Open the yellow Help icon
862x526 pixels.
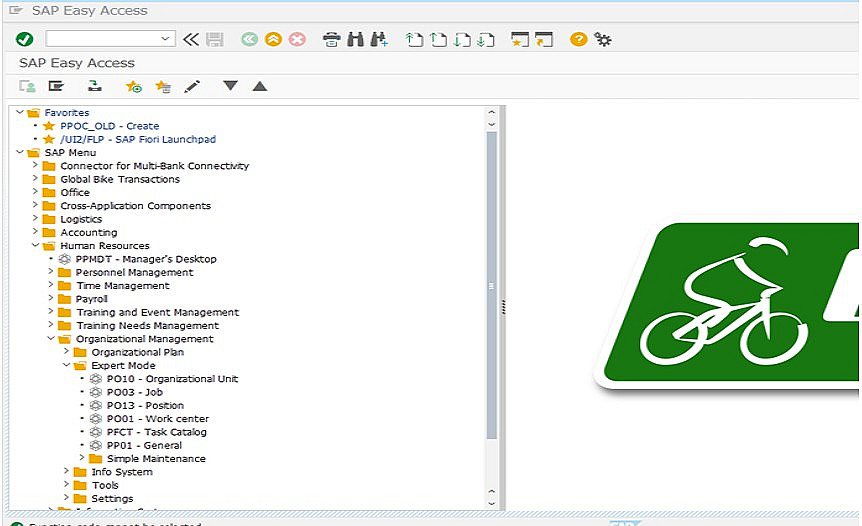578,39
